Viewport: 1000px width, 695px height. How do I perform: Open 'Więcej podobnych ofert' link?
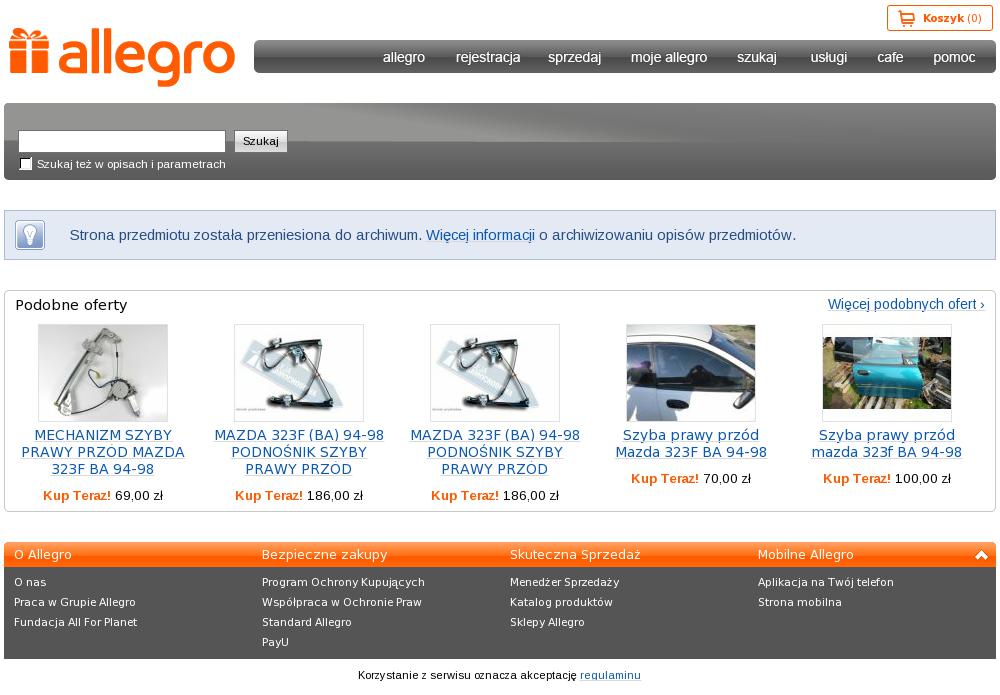(906, 304)
